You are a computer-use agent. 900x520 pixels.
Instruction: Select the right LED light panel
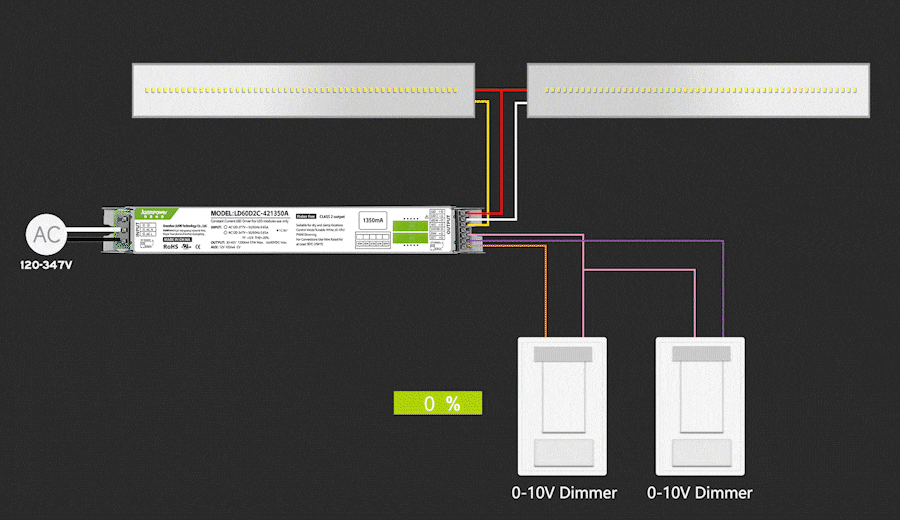click(x=698, y=90)
